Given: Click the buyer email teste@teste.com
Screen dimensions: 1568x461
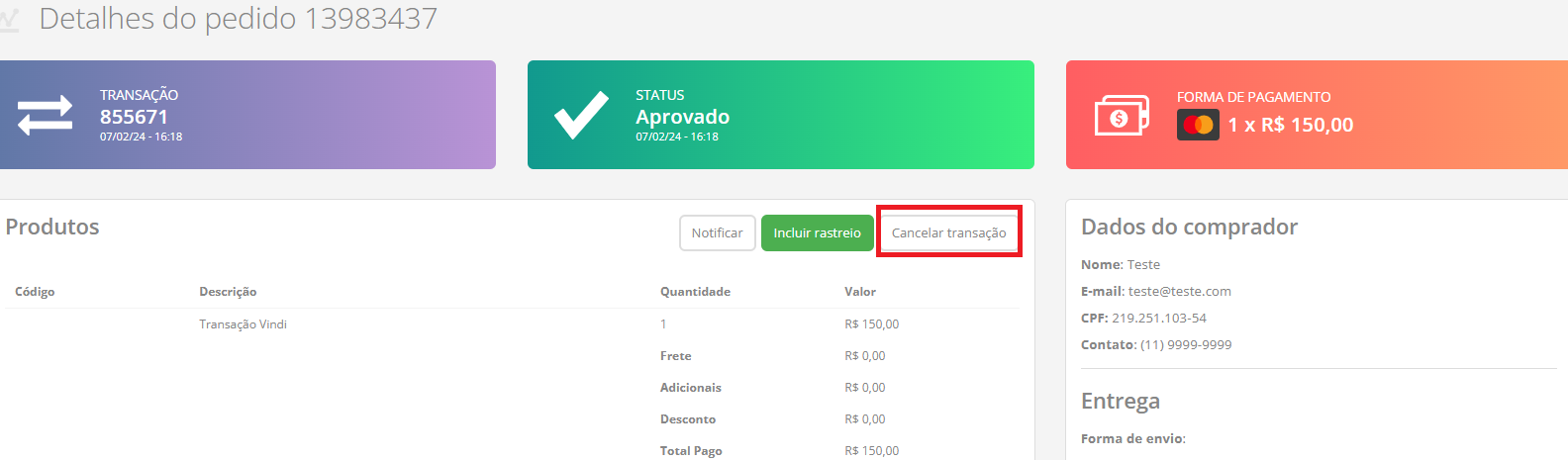Looking at the screenshot, I should click(x=1180, y=292).
